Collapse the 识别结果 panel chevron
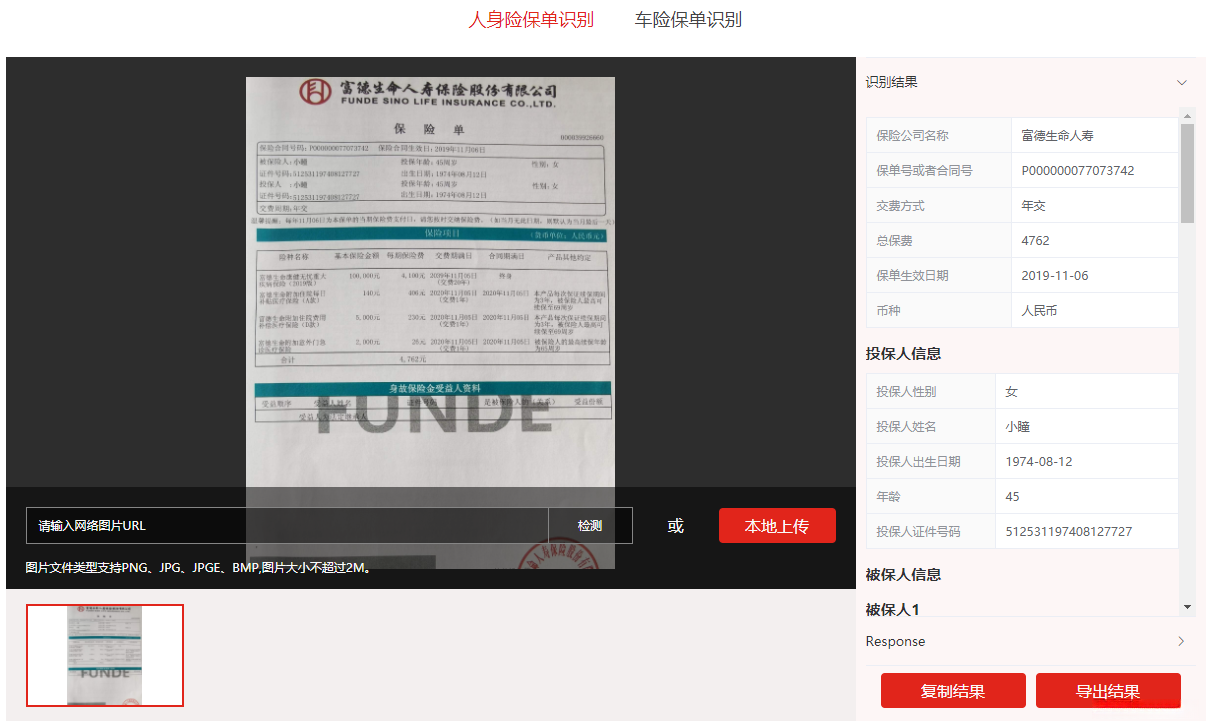Viewport: 1212px width, 727px height. point(1182,82)
